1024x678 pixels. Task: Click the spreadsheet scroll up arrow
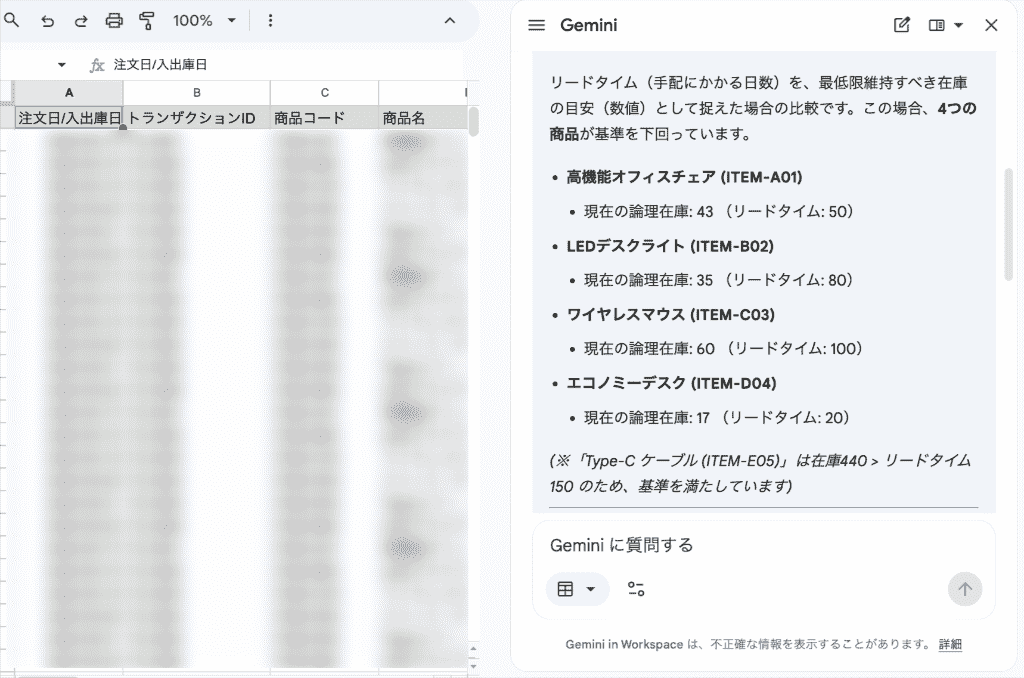pyautogui.click(x=473, y=649)
